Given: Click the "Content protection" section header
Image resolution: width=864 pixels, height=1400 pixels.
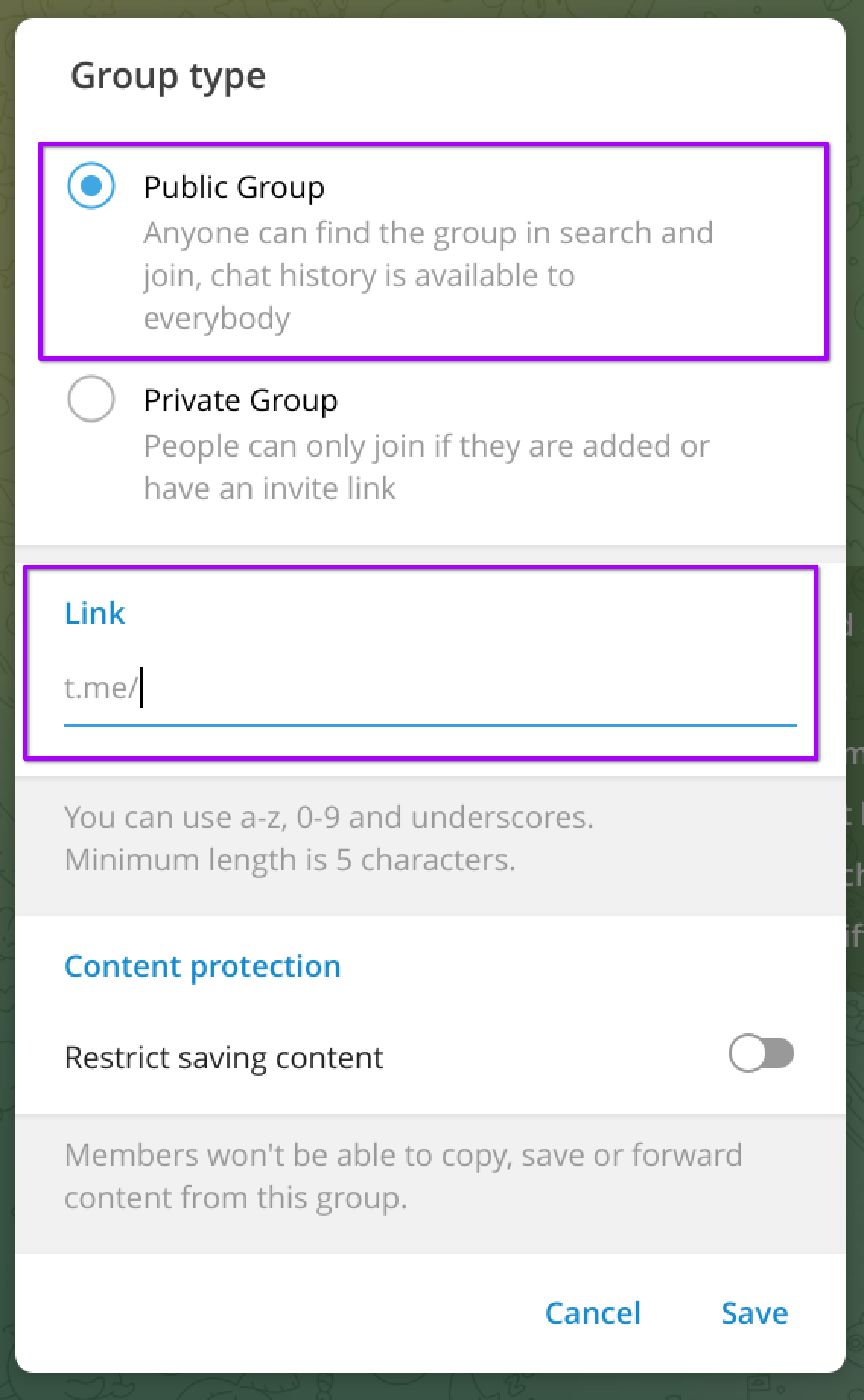Looking at the screenshot, I should point(202,966).
